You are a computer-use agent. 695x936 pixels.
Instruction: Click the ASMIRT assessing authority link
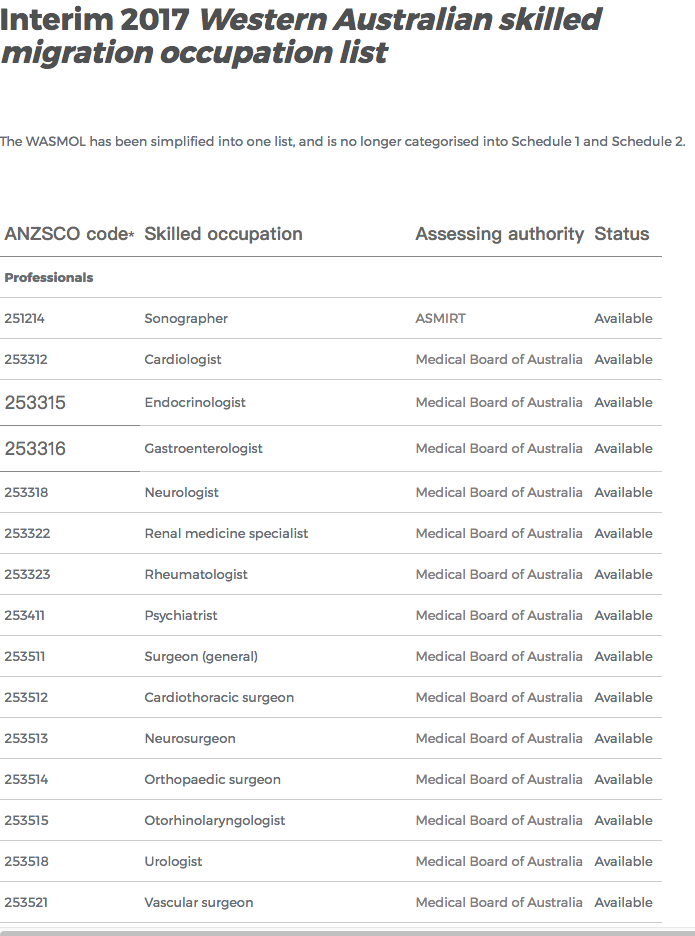(440, 319)
